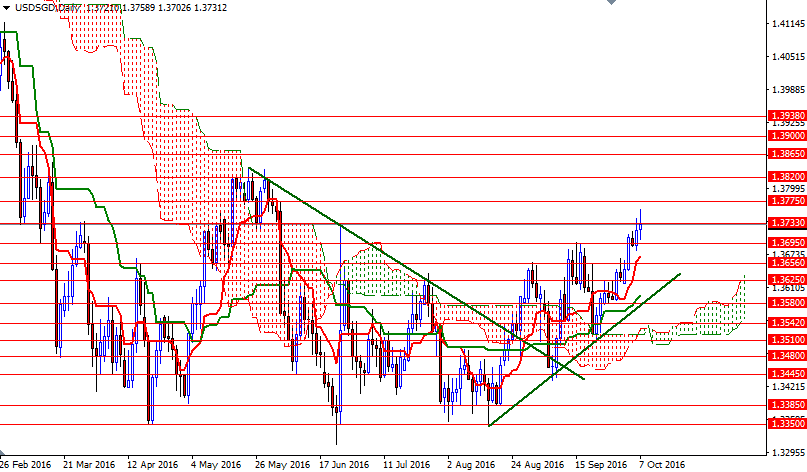Viewport: 807px width, 472px height.
Task: Select the 1.34800 price level label
Action: click(x=786, y=355)
